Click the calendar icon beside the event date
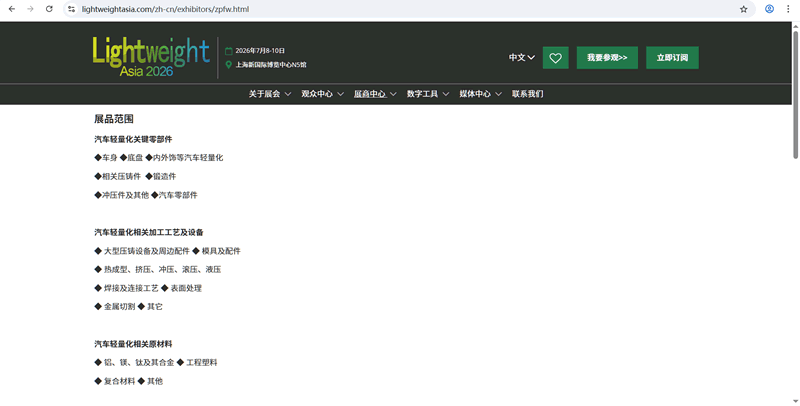This screenshot has height=406, width=800. point(228,50)
